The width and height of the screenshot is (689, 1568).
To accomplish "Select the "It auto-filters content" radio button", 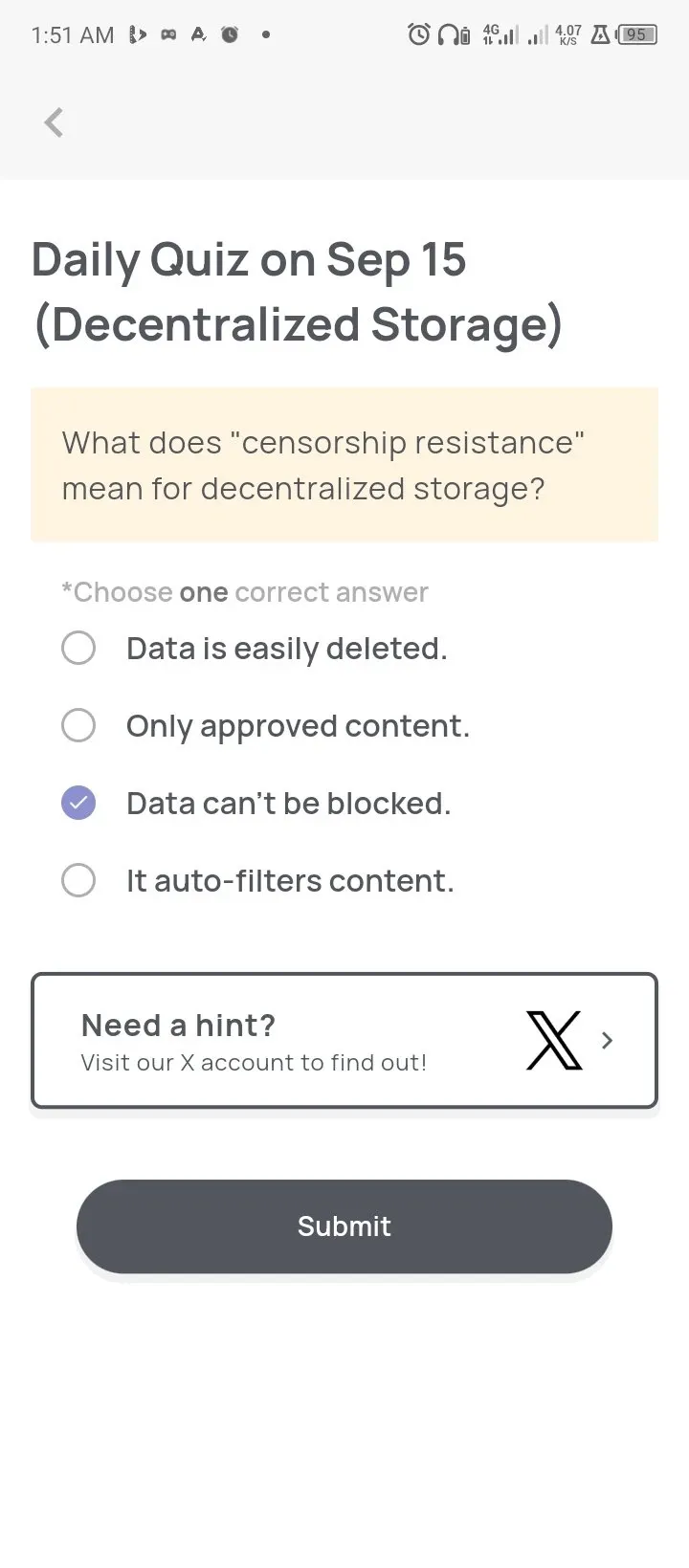I will pos(78,880).
